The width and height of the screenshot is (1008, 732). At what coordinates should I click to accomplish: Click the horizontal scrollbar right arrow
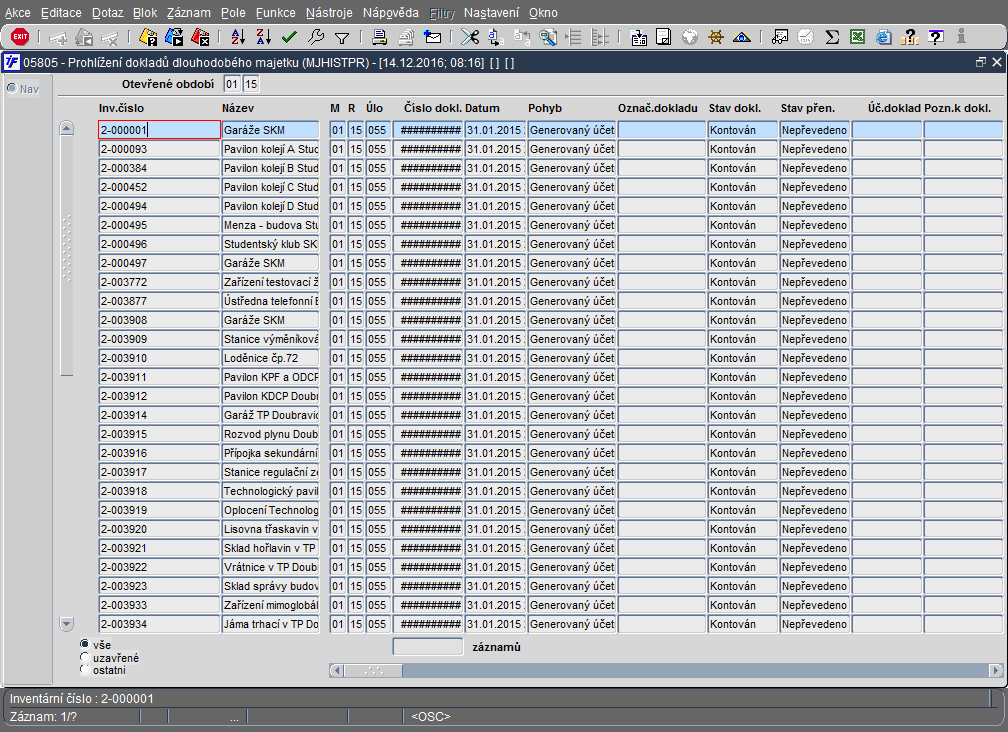pos(995,670)
